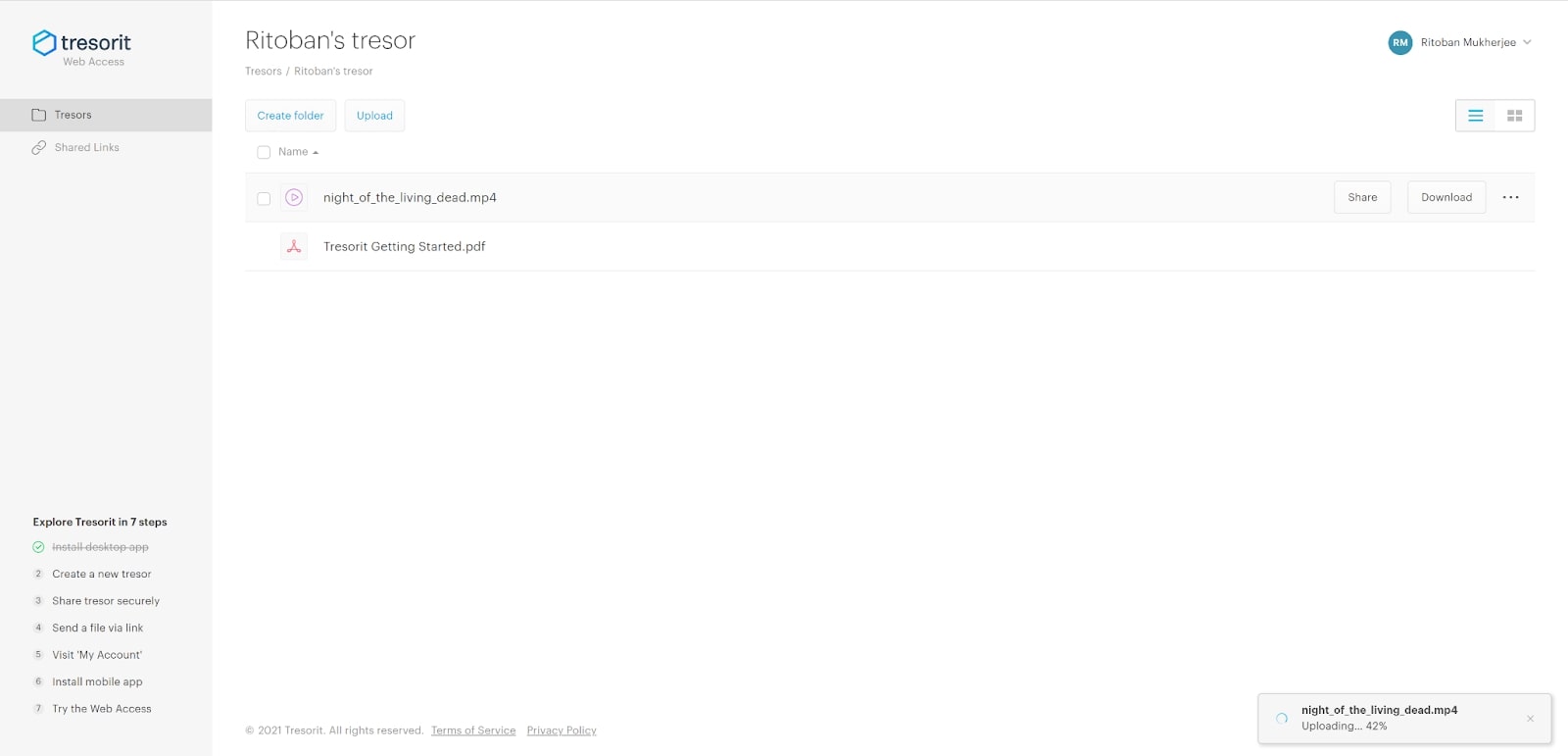
Task: Click the uploading 42% progress indicator
Action: point(1281,718)
